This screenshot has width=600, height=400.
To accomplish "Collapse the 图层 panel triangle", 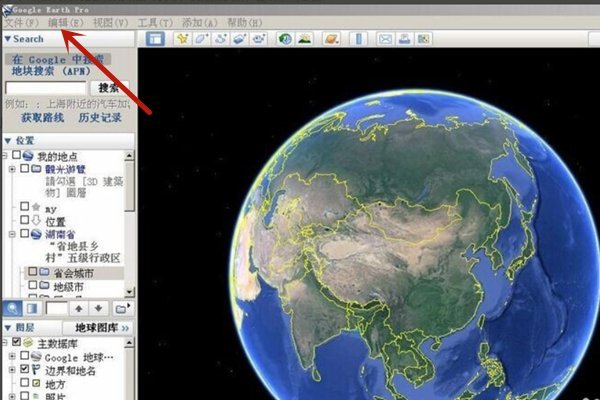I will pos(8,328).
